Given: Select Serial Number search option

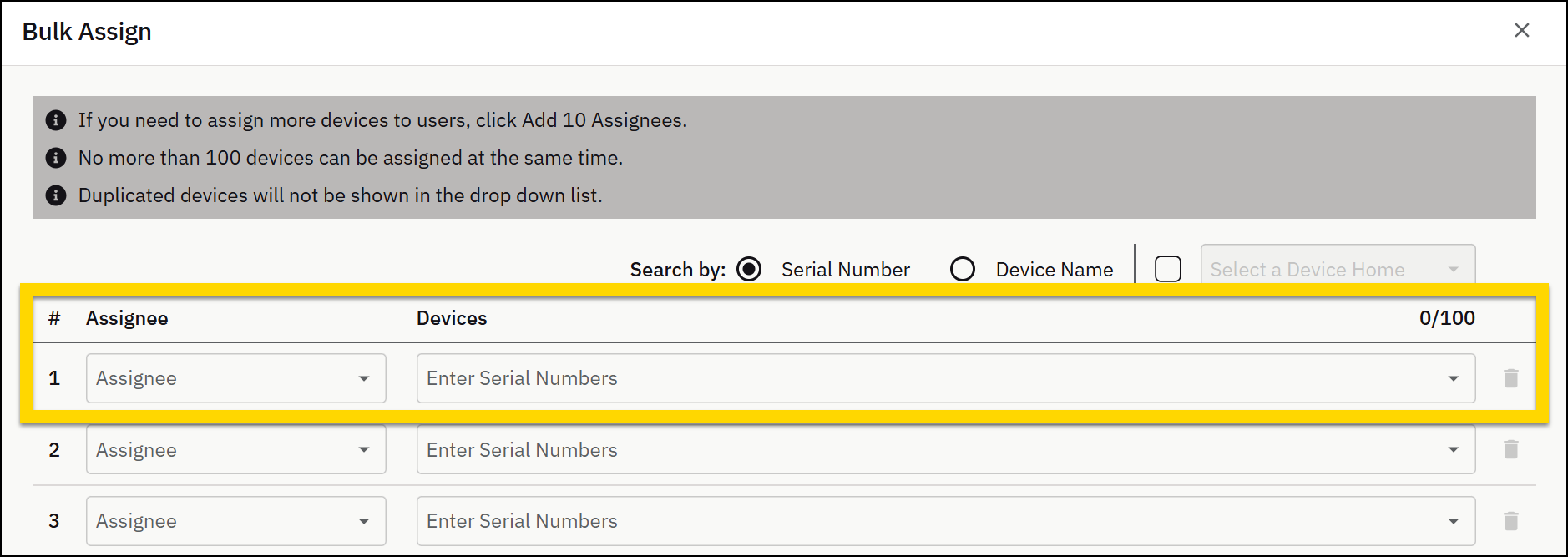Looking at the screenshot, I should [750, 269].
